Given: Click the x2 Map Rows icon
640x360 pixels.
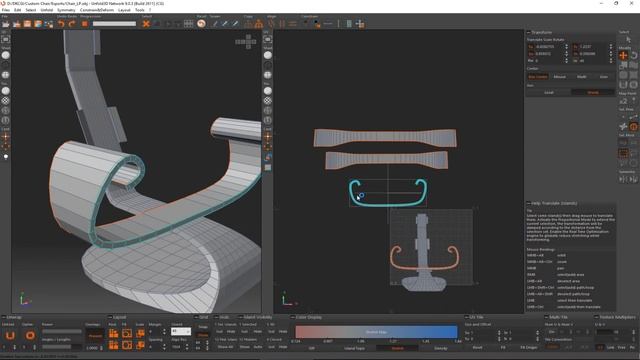Looking at the screenshot, I should pyautogui.click(x=623, y=100).
